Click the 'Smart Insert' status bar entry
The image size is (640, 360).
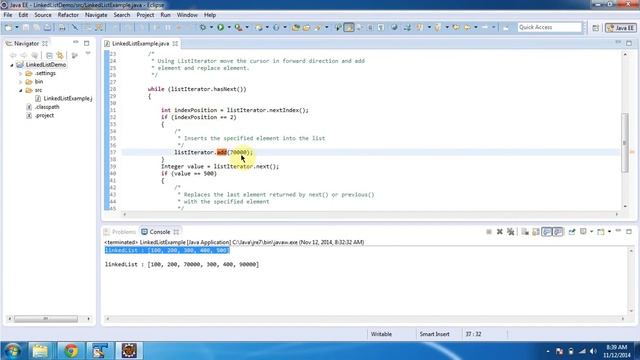click(x=434, y=334)
